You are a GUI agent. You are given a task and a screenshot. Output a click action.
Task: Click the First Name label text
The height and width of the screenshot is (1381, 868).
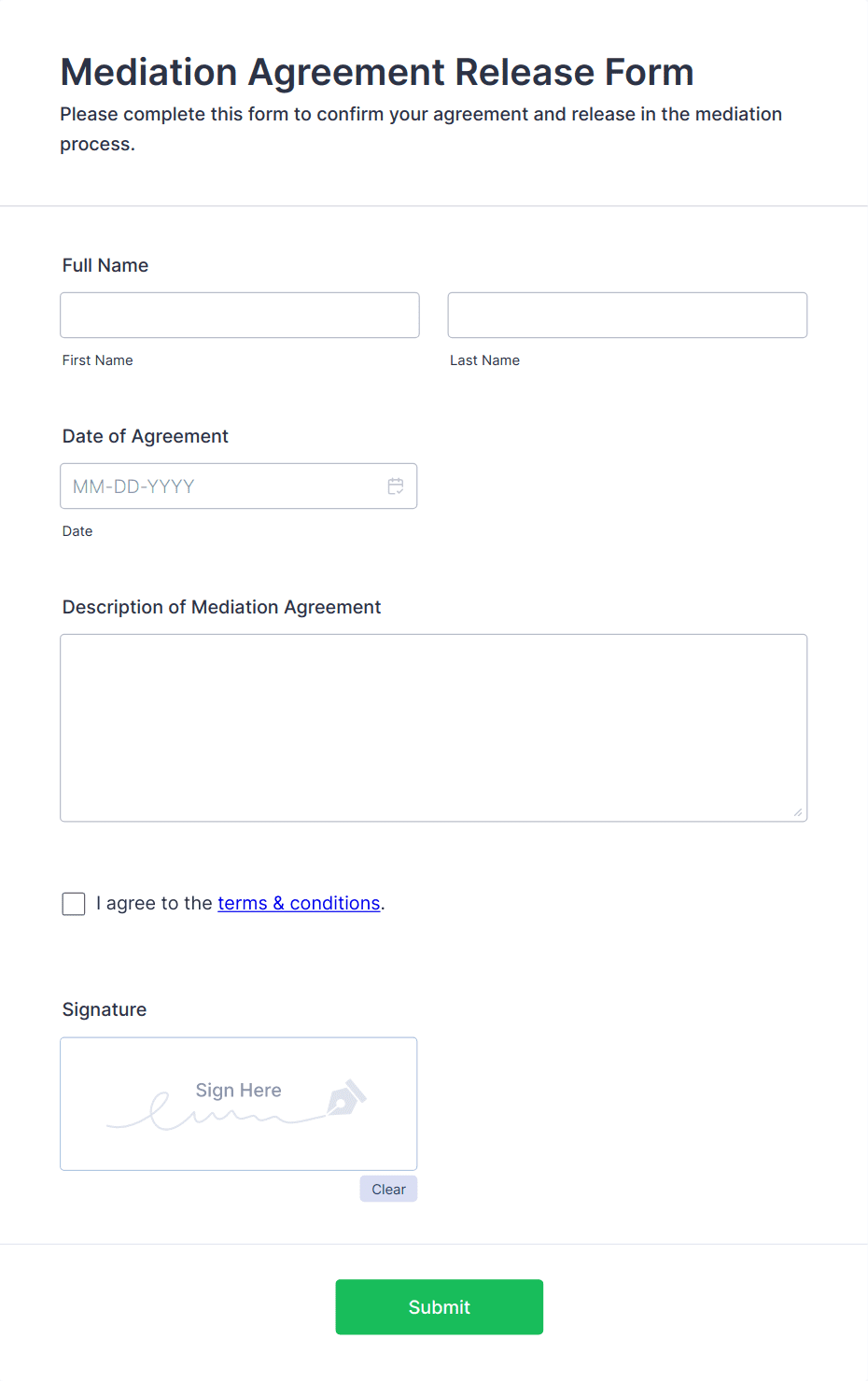(x=97, y=359)
